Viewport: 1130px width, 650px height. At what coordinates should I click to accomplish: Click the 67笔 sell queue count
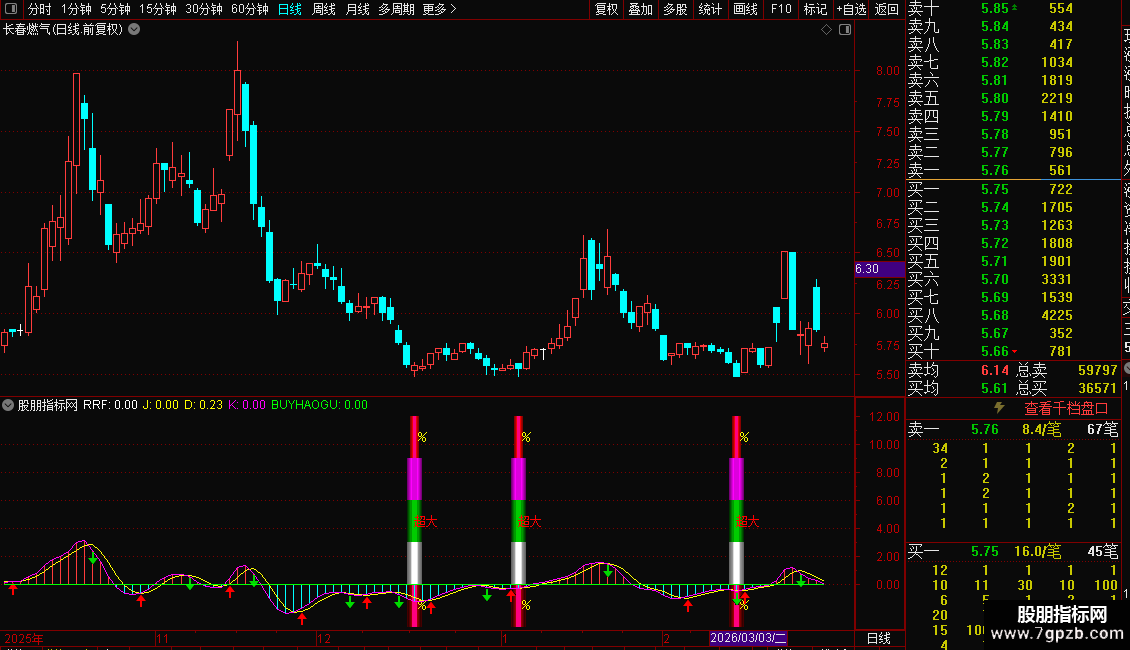tap(1103, 429)
